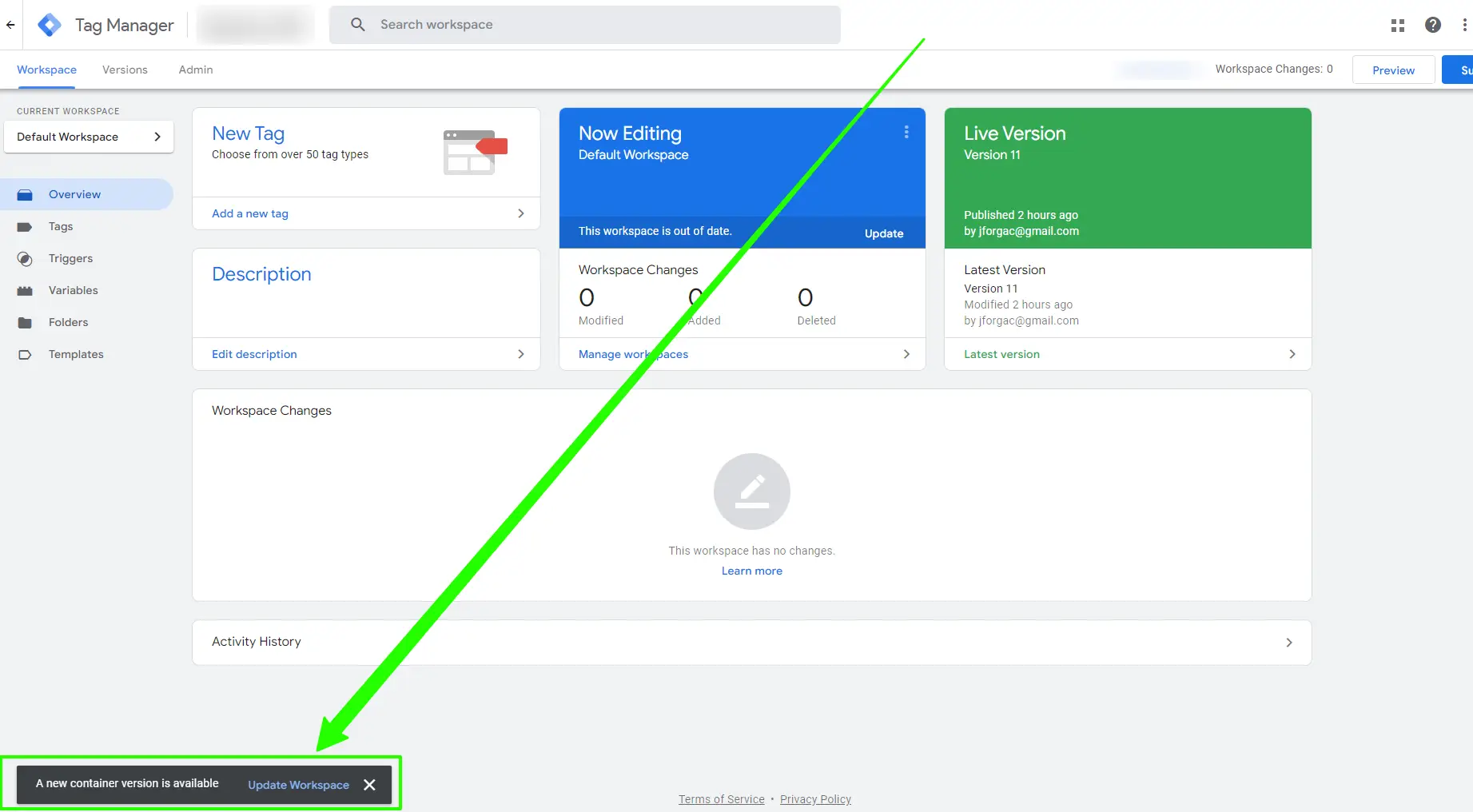Click the Deleted count zero
The width and height of the screenshot is (1473, 812).
[806, 298]
